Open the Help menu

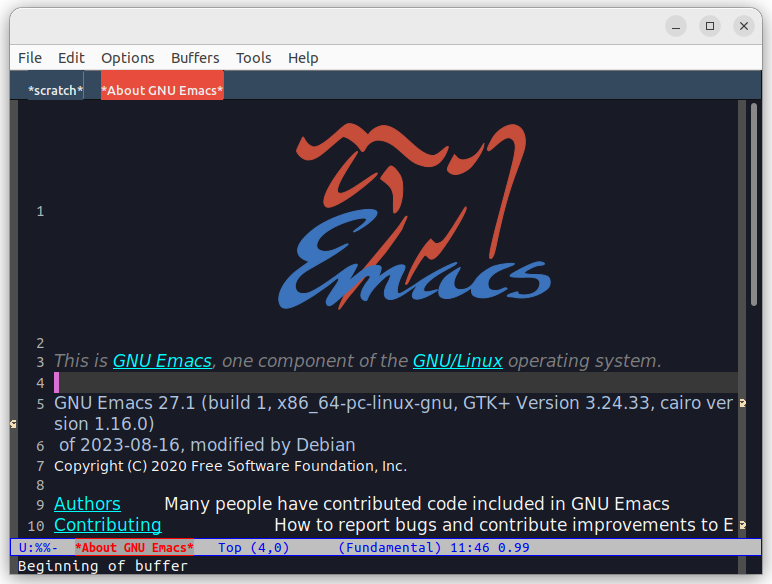point(303,58)
